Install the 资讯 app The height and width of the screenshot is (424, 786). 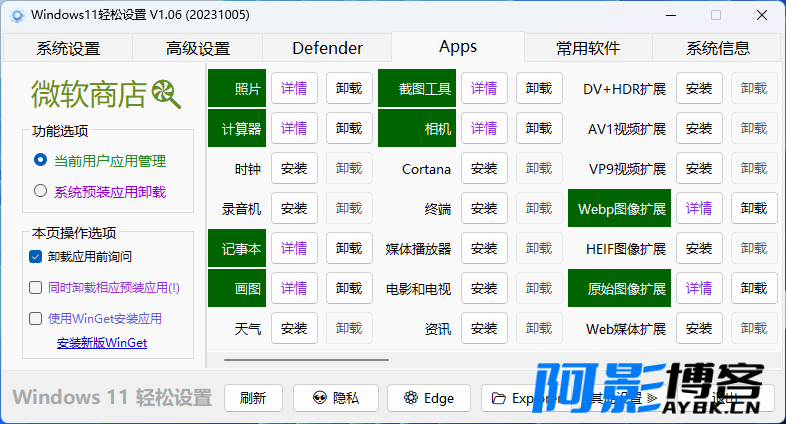click(484, 329)
